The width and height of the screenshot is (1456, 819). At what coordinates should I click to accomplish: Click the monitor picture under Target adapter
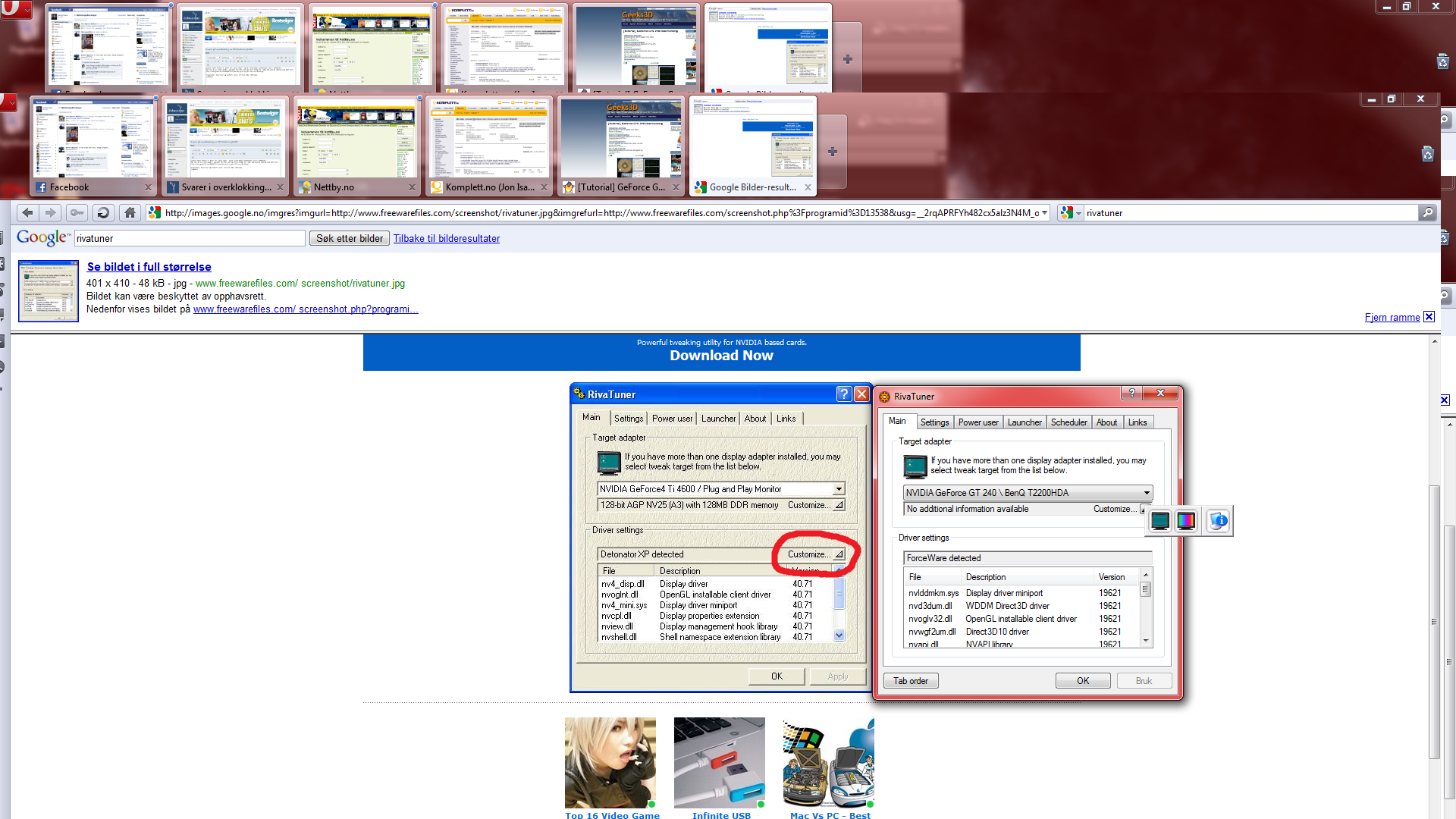[x=915, y=466]
